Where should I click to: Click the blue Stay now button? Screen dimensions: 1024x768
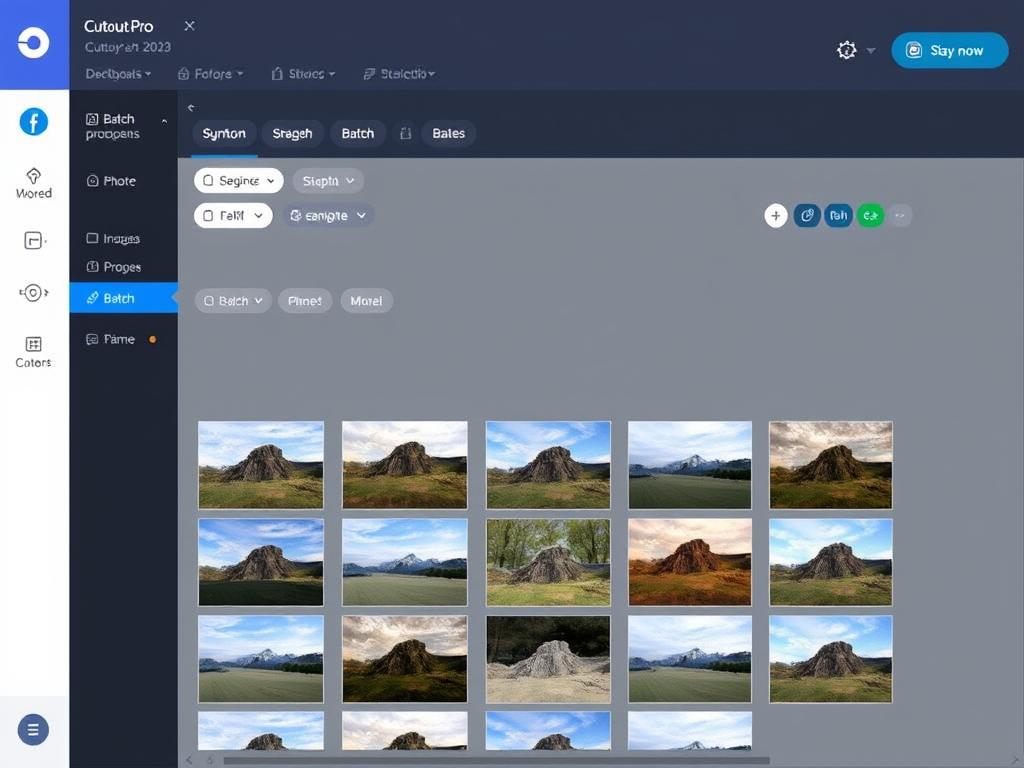(x=949, y=50)
